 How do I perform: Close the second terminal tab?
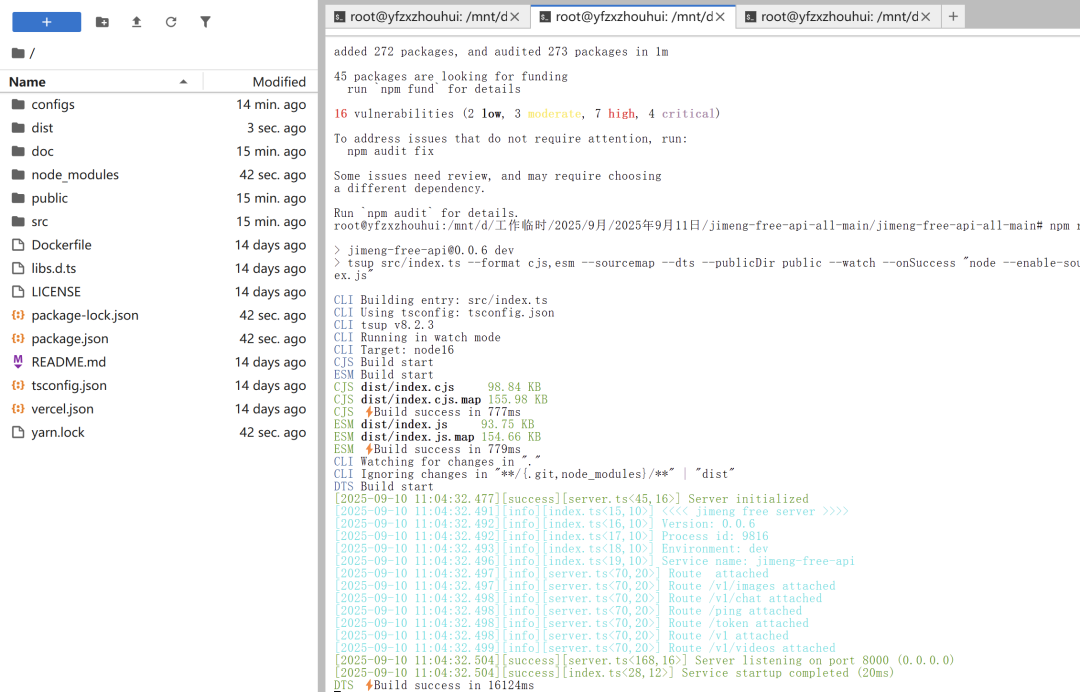(720, 17)
